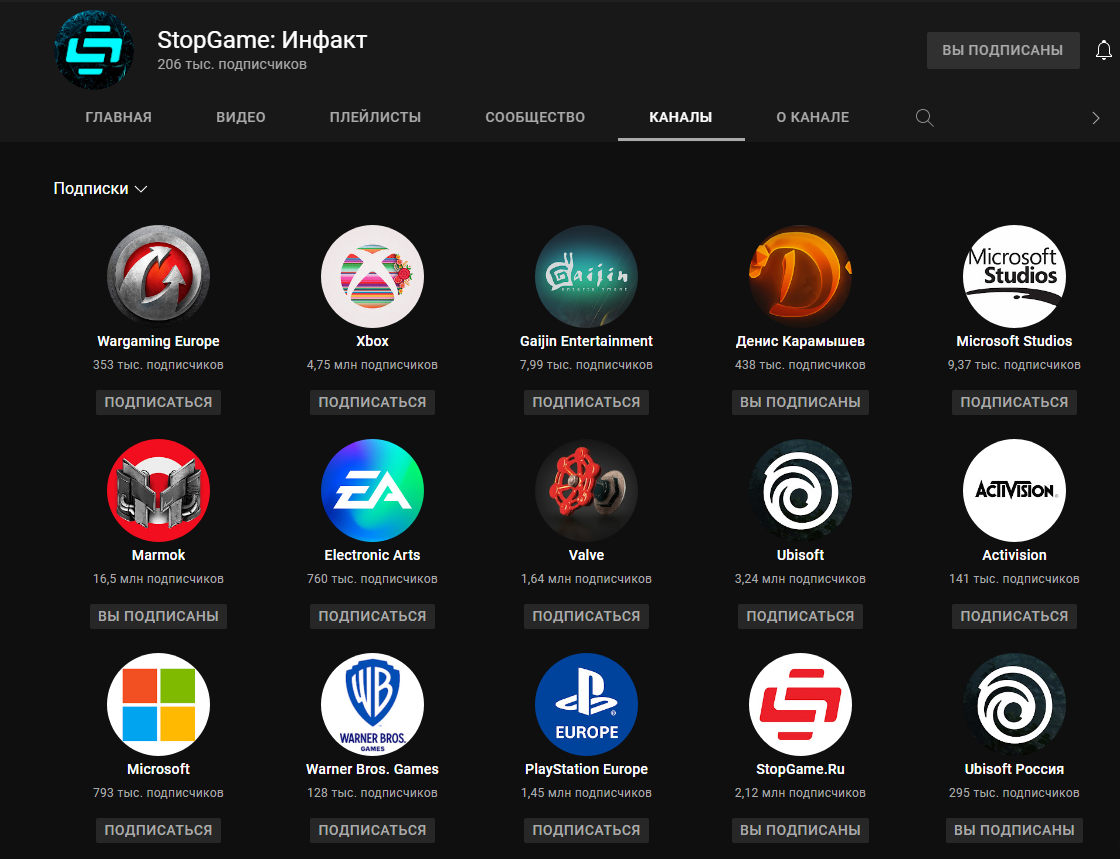Open the Marmok channel avatar
Viewport: 1120px width, 859px height.
158,491
